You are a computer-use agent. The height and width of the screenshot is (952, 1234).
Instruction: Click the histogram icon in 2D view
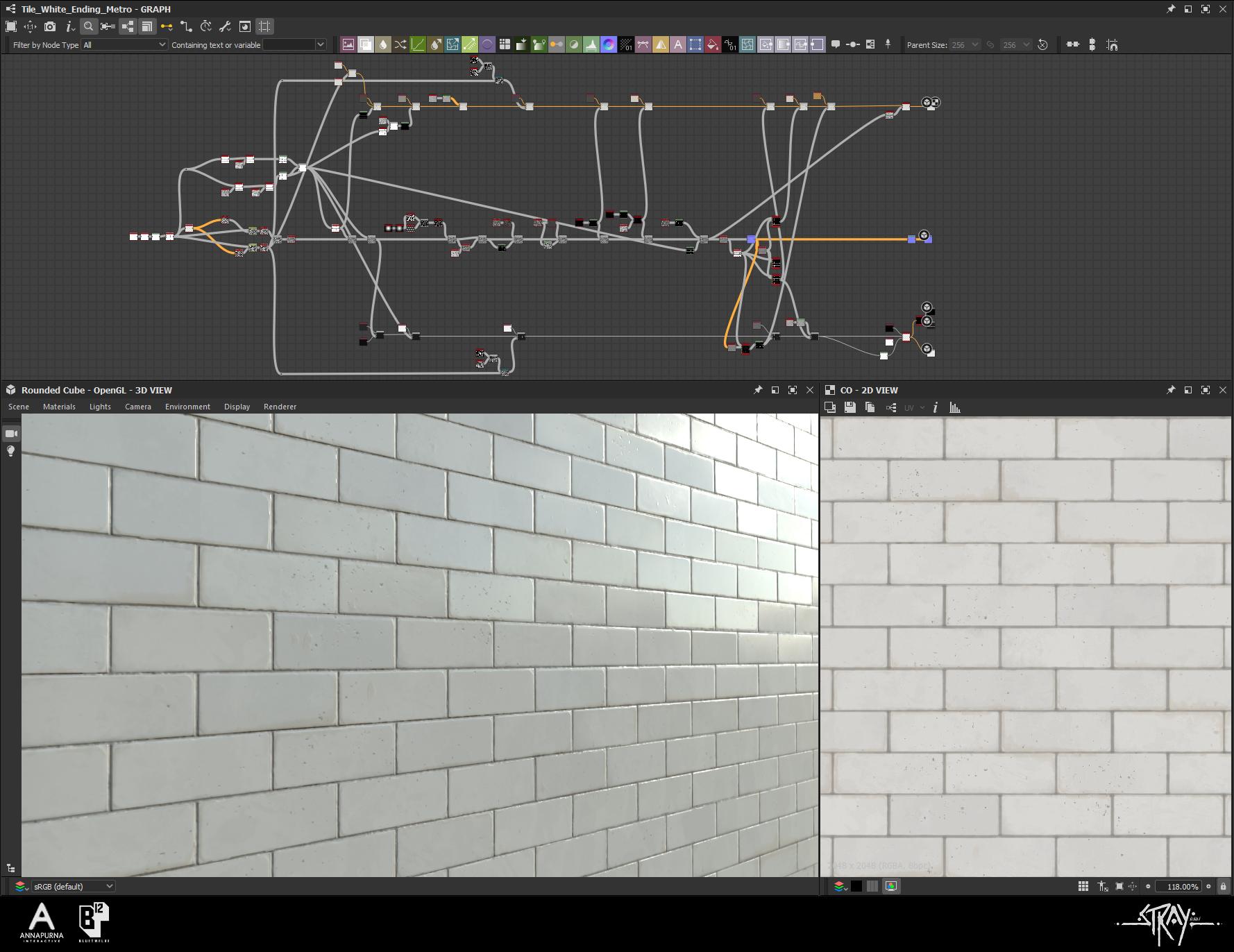(955, 408)
